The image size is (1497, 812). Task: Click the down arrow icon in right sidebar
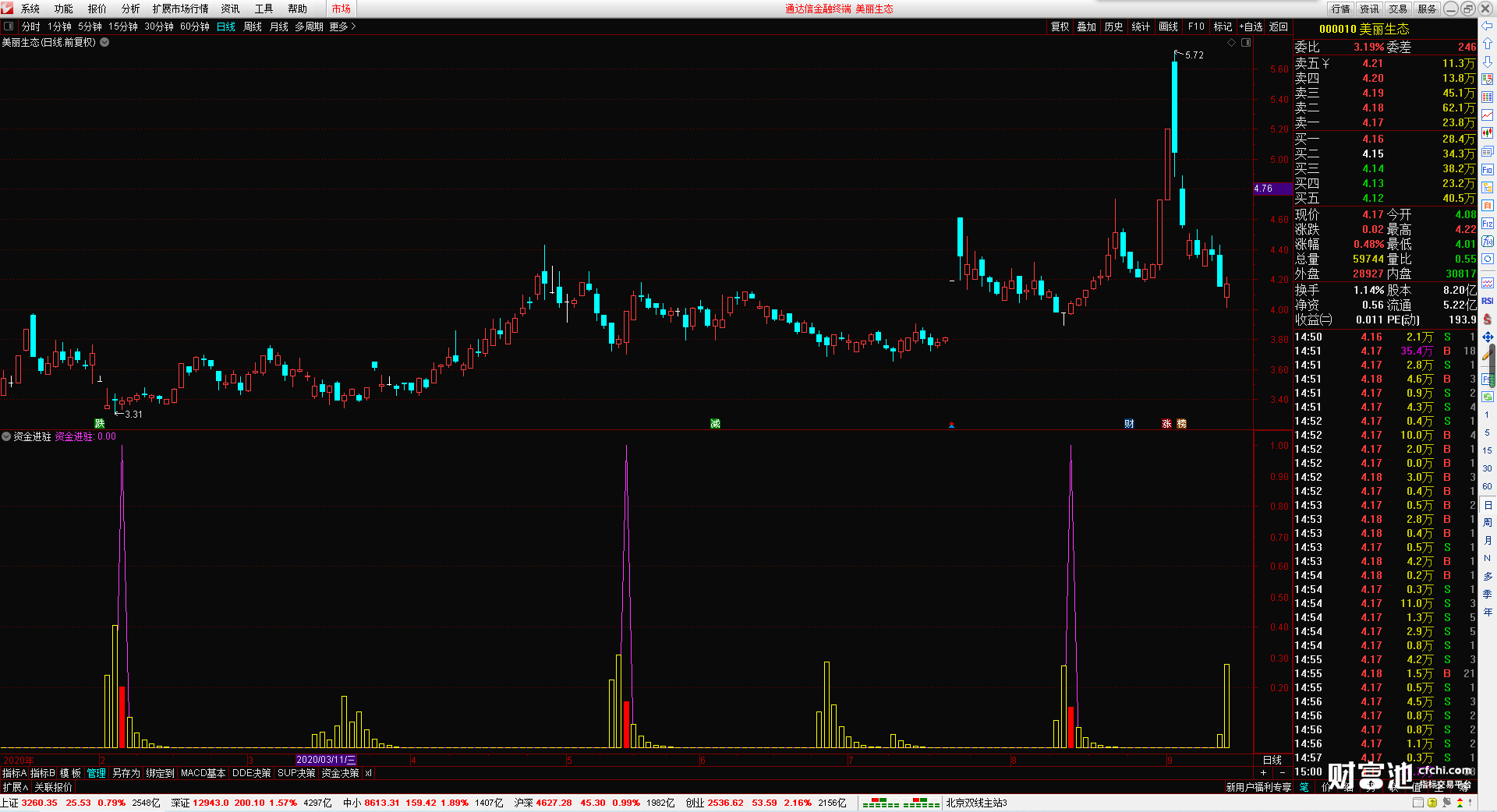pyautogui.click(x=1487, y=61)
